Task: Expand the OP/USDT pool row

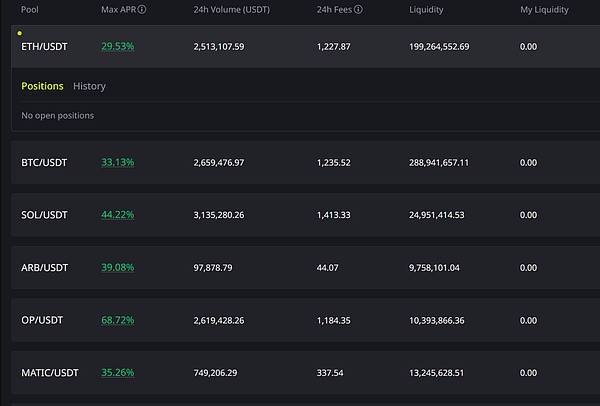Action: click(42, 320)
